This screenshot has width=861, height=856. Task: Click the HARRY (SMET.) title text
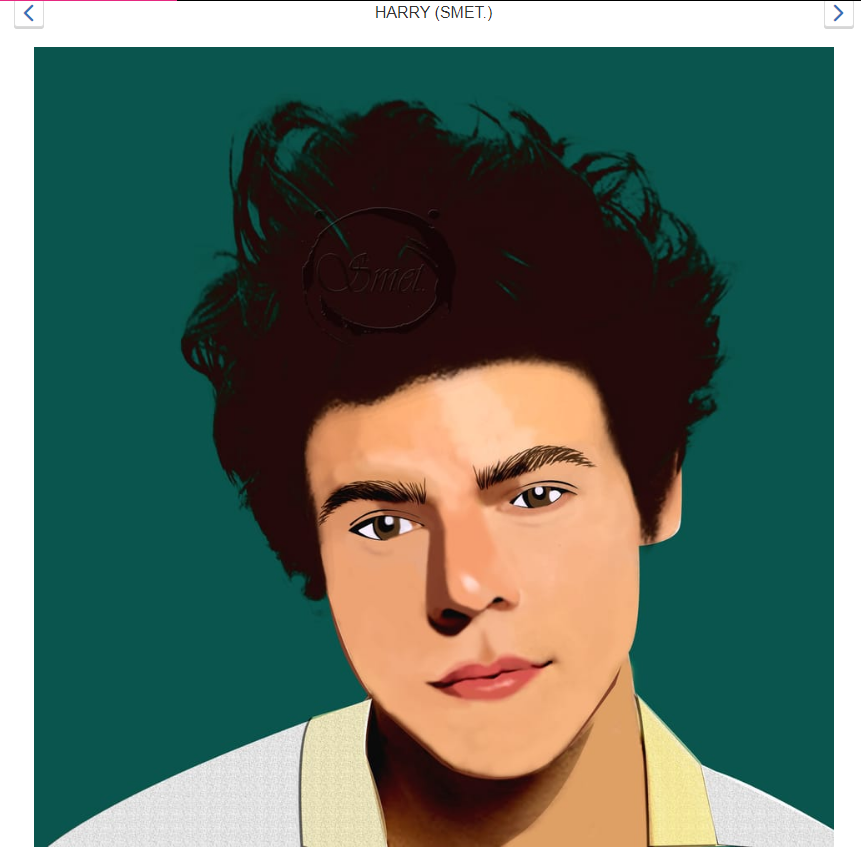[433, 13]
